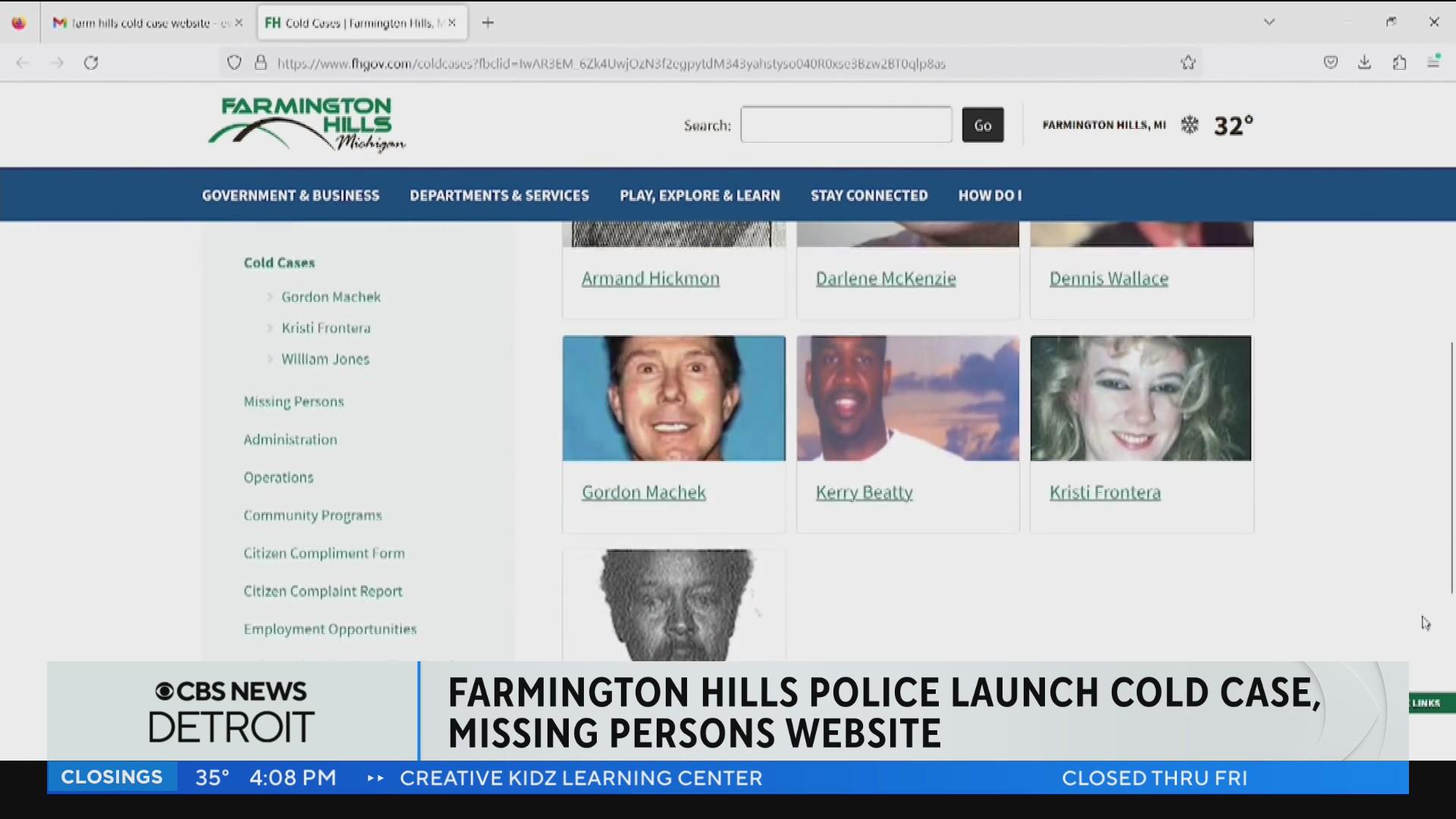1456x819 pixels.
Task: Click the padlock site security icon
Action: [261, 63]
